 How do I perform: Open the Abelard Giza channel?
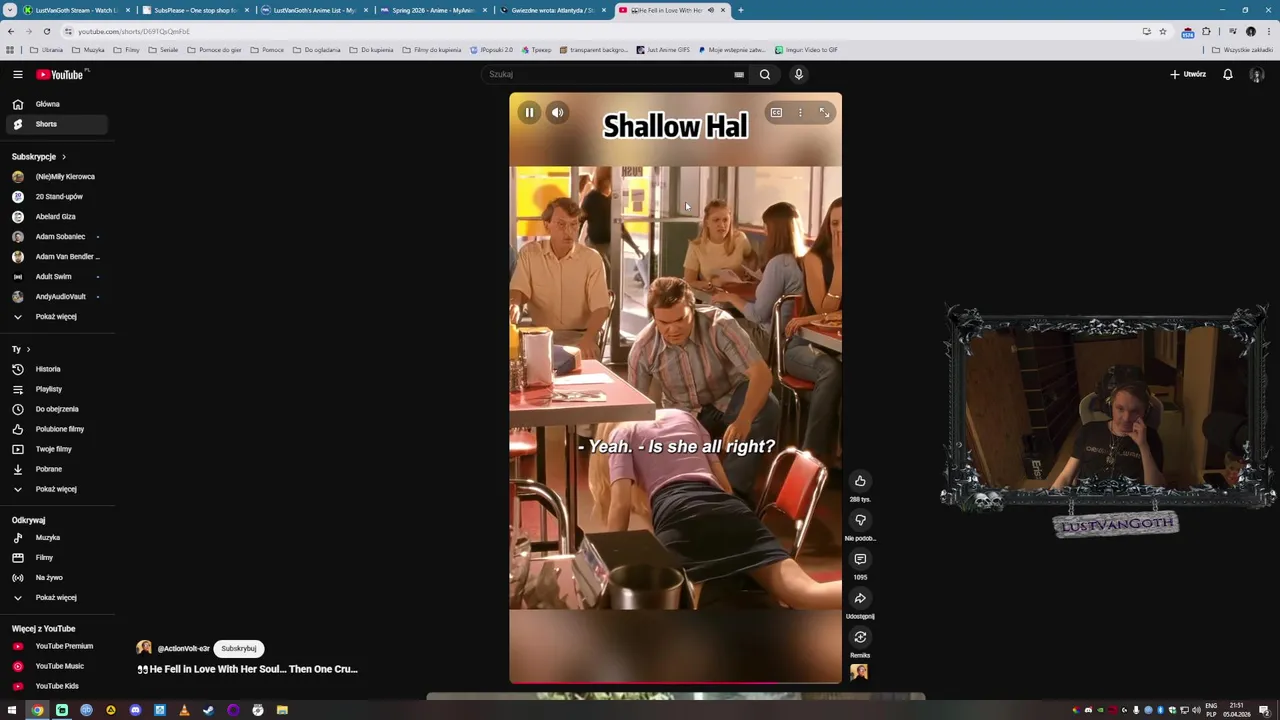pos(57,217)
